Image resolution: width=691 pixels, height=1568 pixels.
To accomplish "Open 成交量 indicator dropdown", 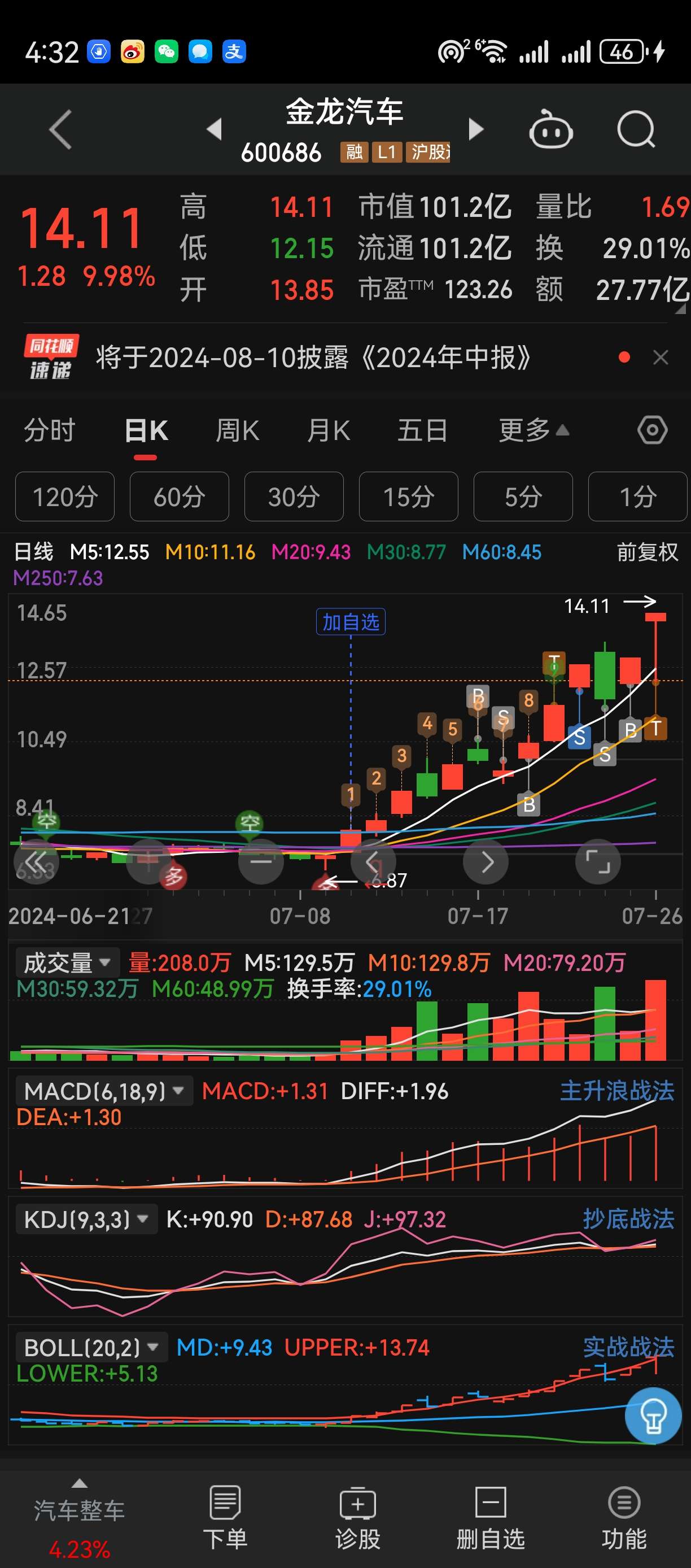I will point(68,963).
